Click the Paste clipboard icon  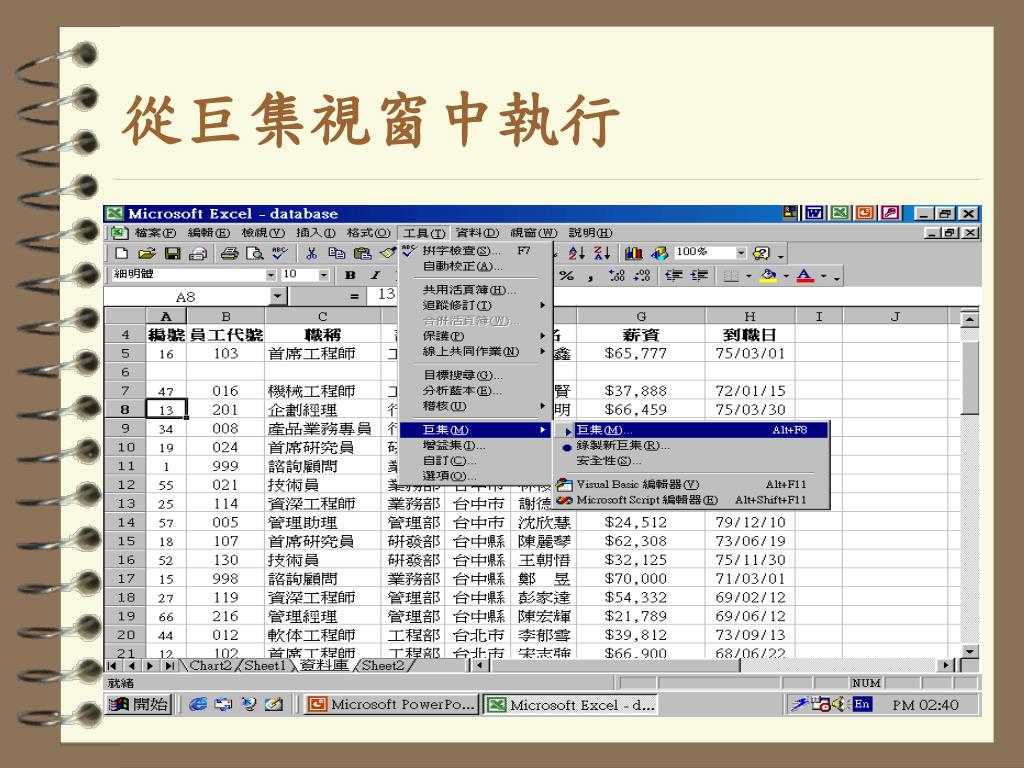point(362,253)
